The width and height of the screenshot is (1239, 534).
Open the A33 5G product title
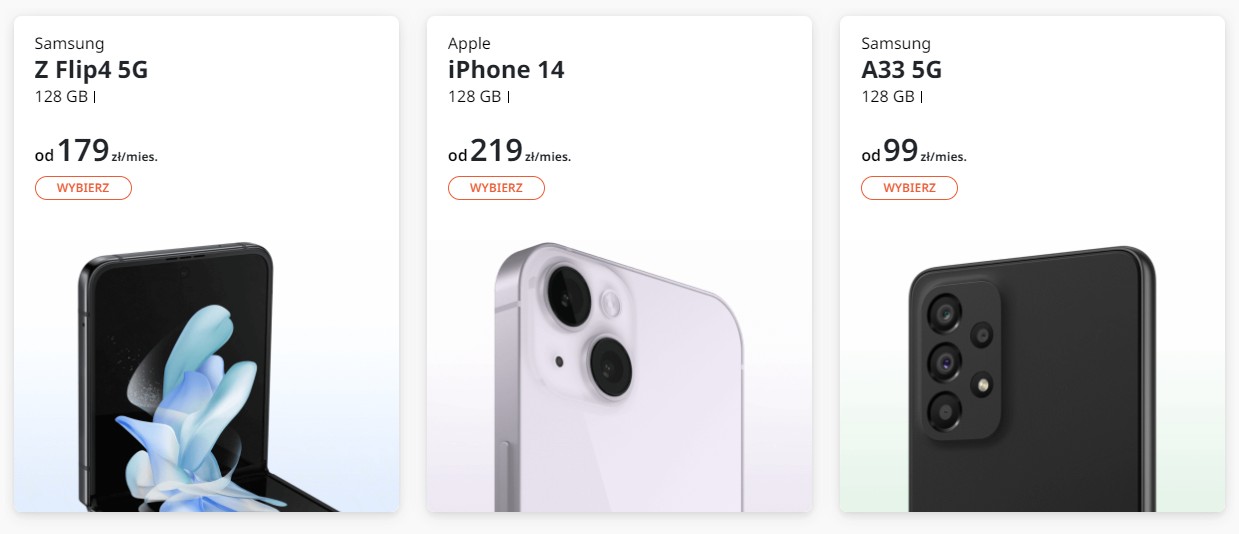[901, 70]
